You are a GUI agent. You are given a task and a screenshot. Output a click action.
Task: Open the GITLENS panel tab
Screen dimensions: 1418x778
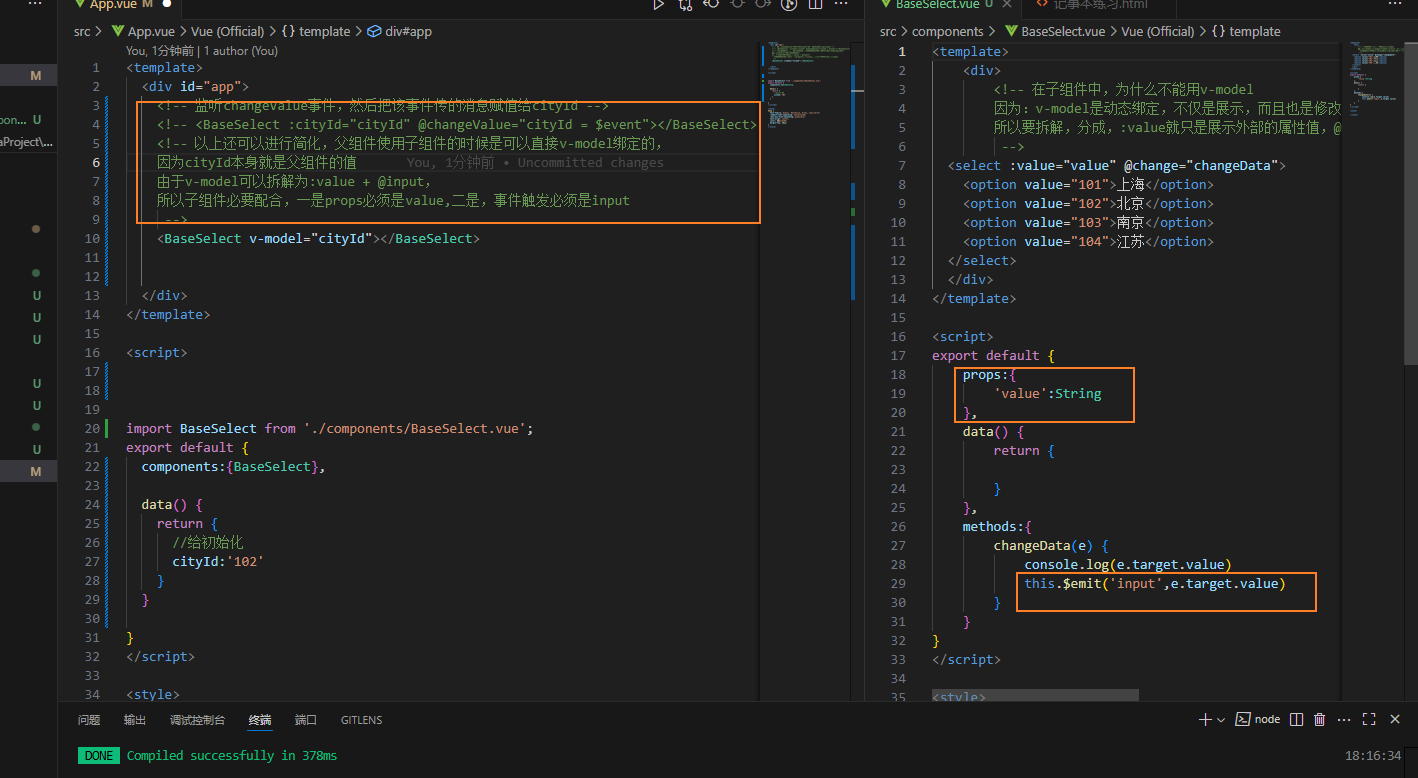click(x=361, y=720)
